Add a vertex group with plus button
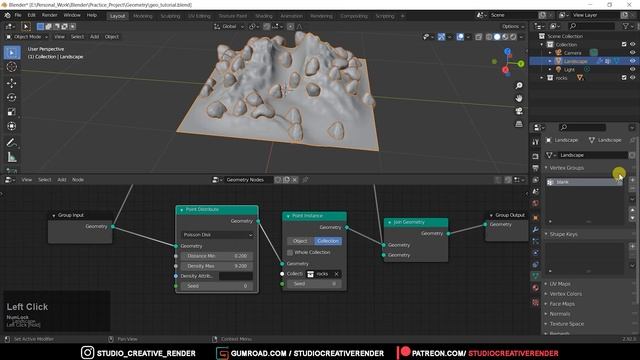This screenshot has width=640, height=360. point(632,180)
